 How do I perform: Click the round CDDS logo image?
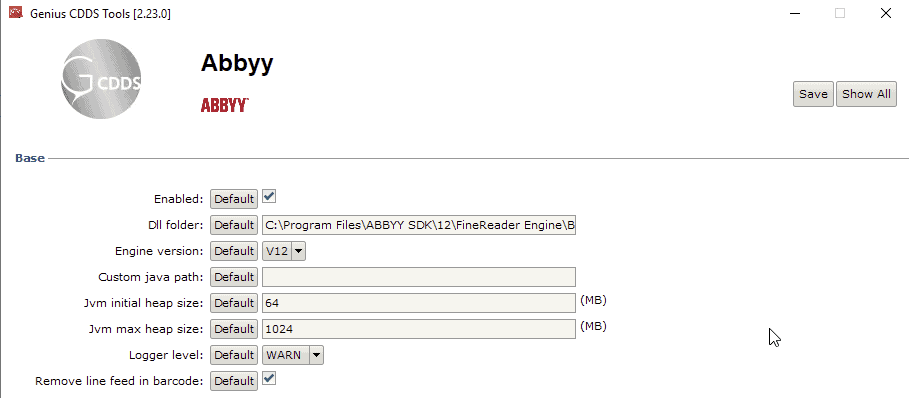point(101,79)
